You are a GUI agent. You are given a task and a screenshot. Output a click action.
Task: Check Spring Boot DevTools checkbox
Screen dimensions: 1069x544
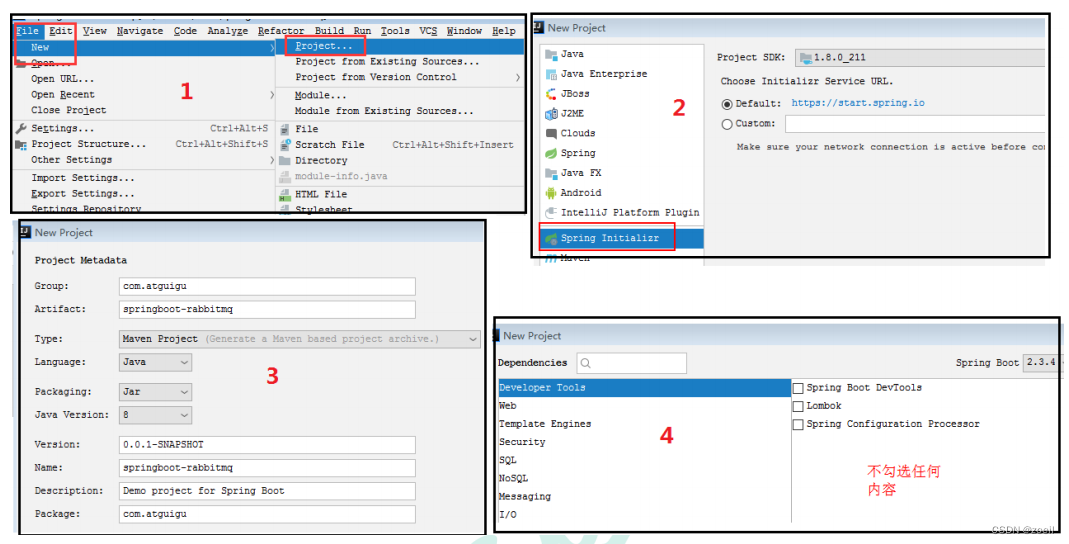click(x=798, y=388)
